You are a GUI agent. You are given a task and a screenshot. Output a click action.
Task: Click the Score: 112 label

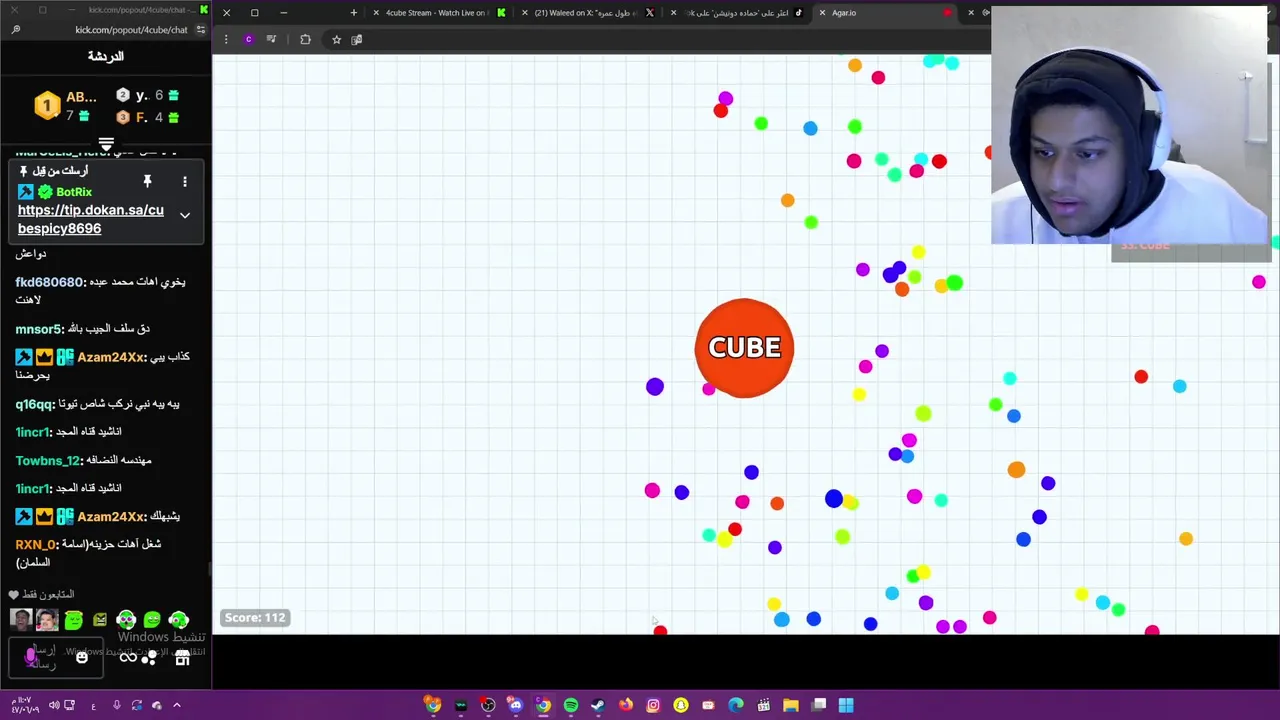pyautogui.click(x=255, y=618)
